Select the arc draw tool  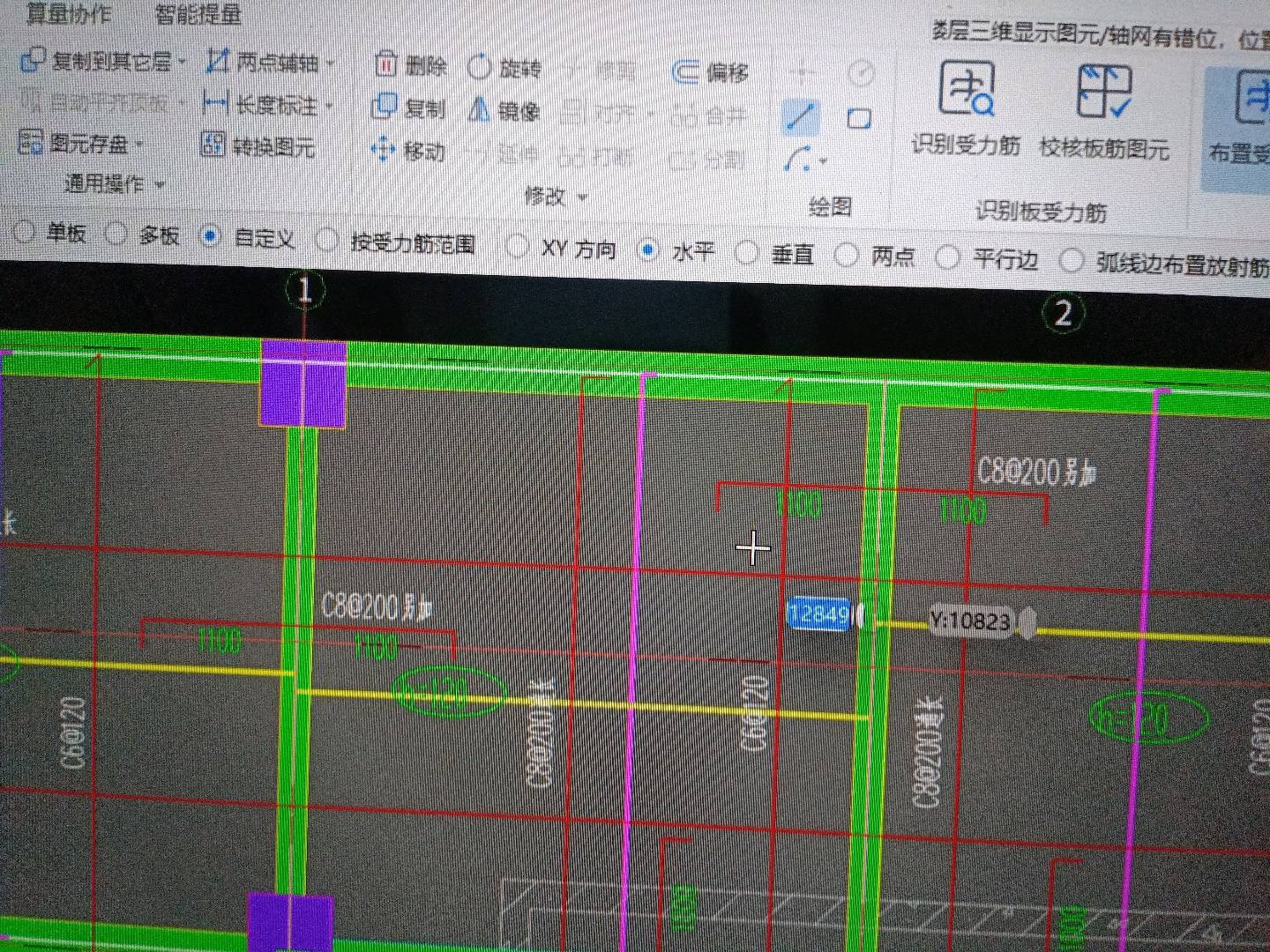pyautogui.click(x=798, y=160)
